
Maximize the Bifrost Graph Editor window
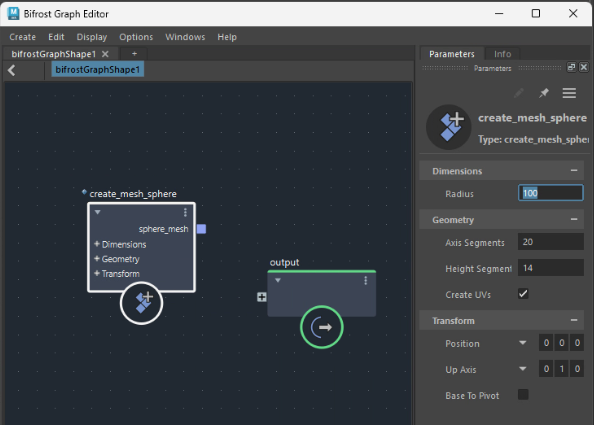pyautogui.click(x=536, y=14)
